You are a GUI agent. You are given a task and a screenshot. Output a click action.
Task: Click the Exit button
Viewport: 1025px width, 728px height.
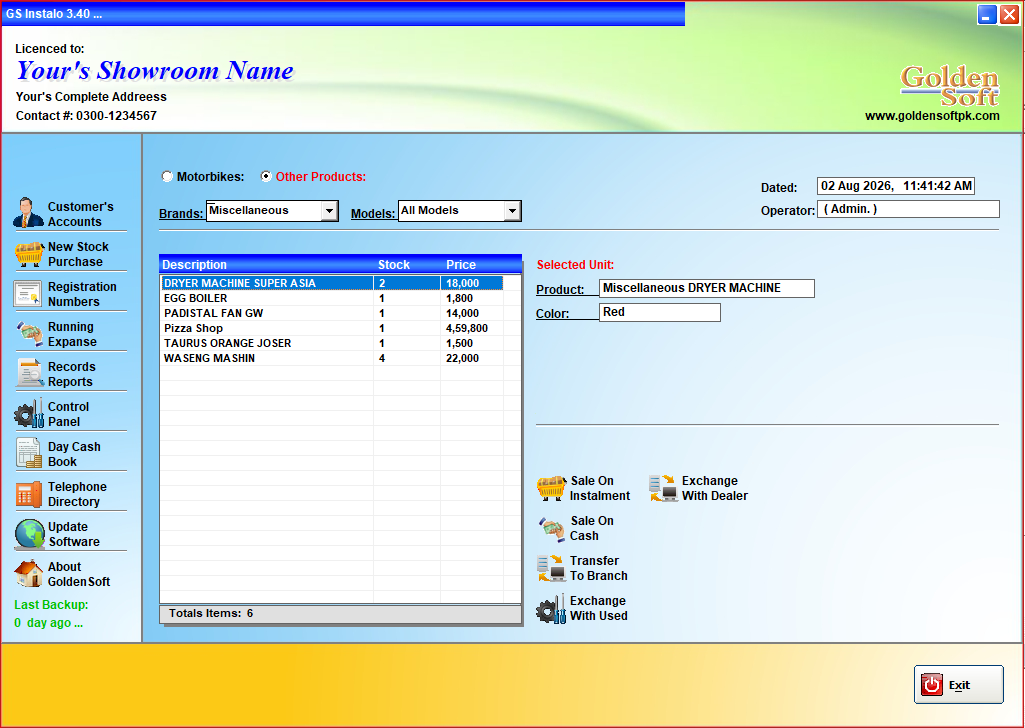click(958, 684)
